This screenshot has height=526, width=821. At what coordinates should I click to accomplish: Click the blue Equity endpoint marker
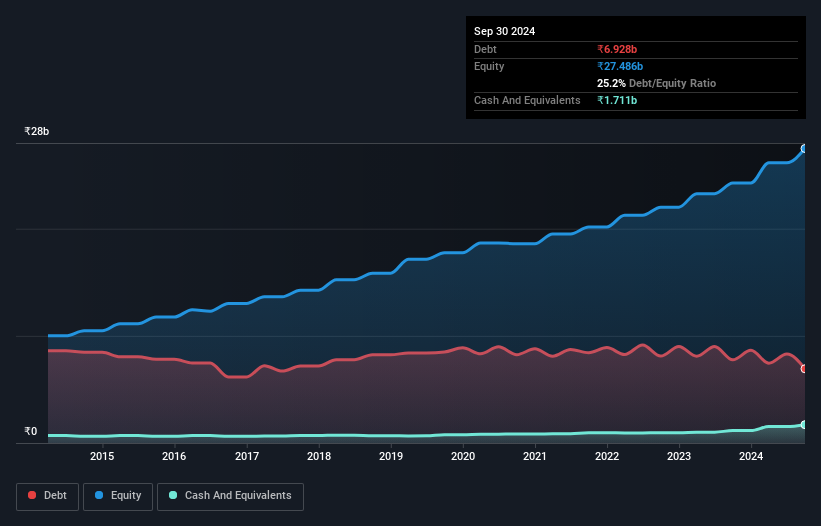(804, 149)
